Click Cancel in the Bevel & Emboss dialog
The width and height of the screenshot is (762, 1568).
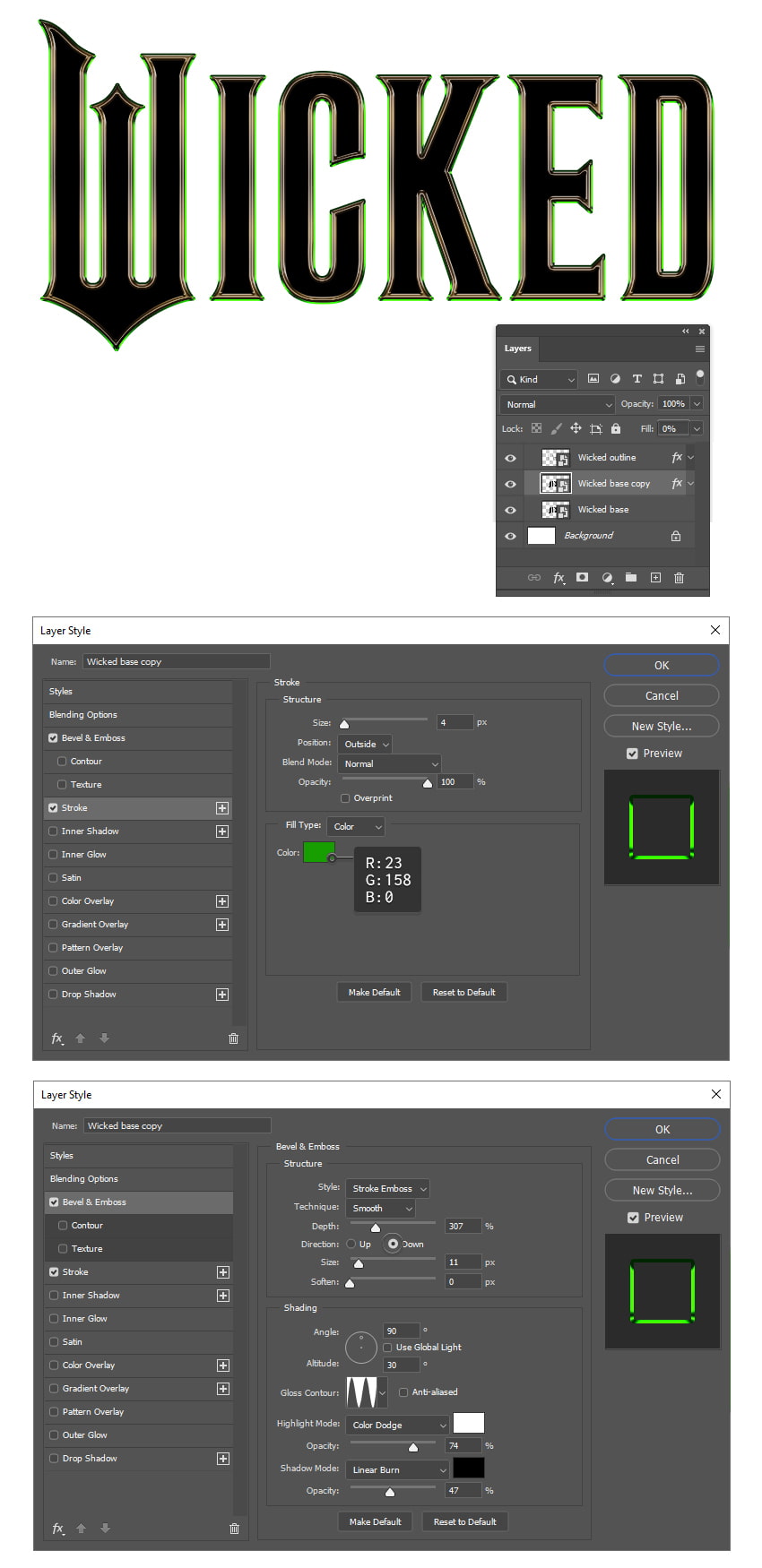(662, 1159)
